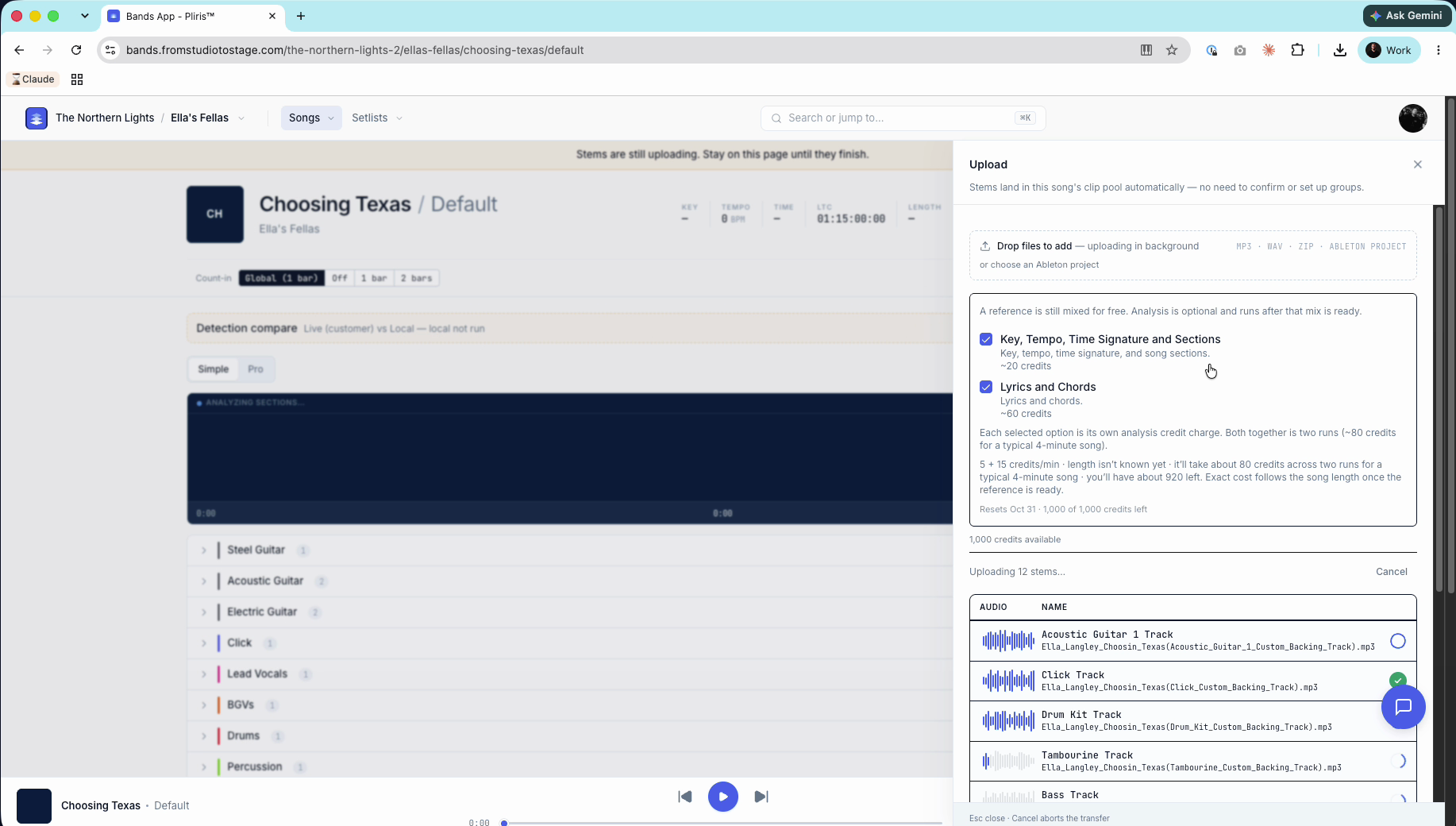
Task: Skip to previous track
Action: (684, 797)
